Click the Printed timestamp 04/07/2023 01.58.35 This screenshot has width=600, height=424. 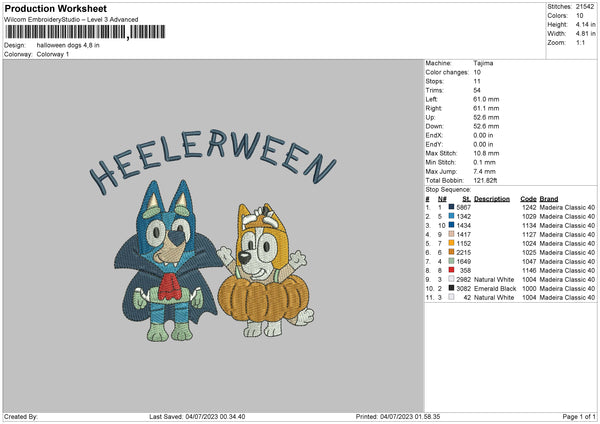pyautogui.click(x=410, y=416)
